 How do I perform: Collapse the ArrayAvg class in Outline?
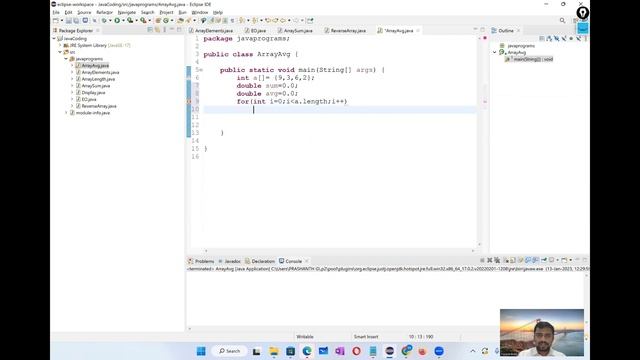495,52
